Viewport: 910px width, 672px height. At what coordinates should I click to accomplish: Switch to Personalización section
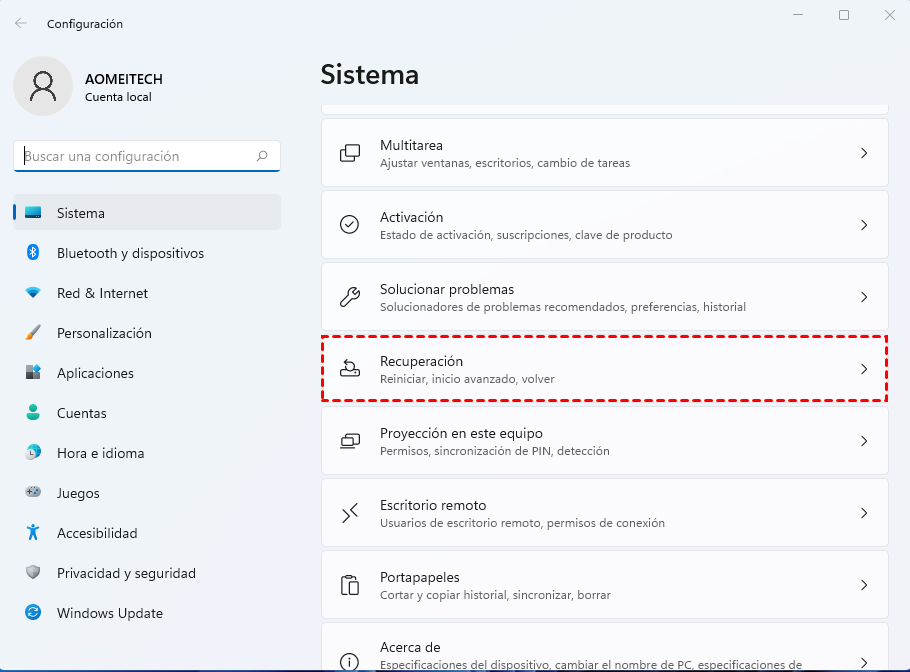(x=104, y=333)
